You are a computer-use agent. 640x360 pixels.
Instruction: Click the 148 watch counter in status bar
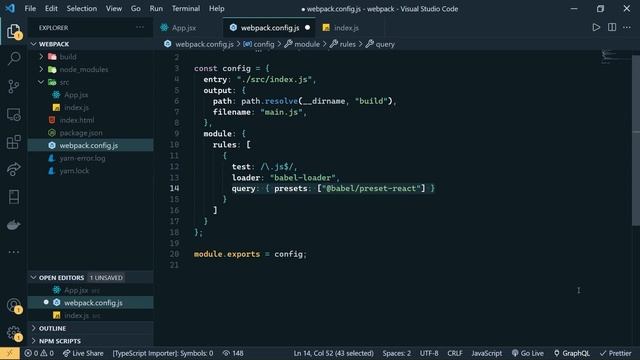tap(233, 353)
